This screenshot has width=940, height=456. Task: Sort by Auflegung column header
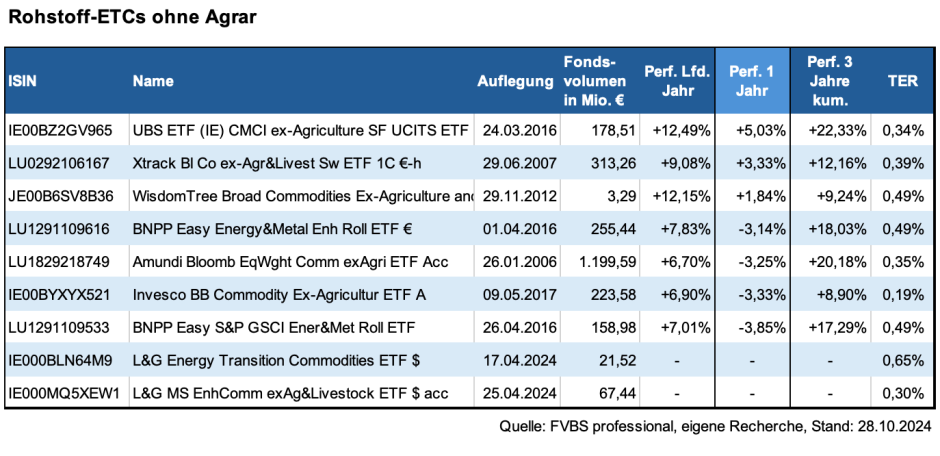point(515,81)
